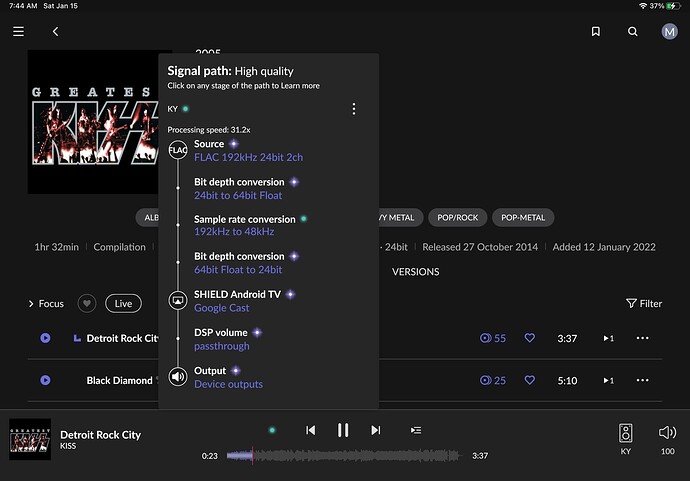Click the Google Cast link
This screenshot has height=481, width=690.
(222, 308)
